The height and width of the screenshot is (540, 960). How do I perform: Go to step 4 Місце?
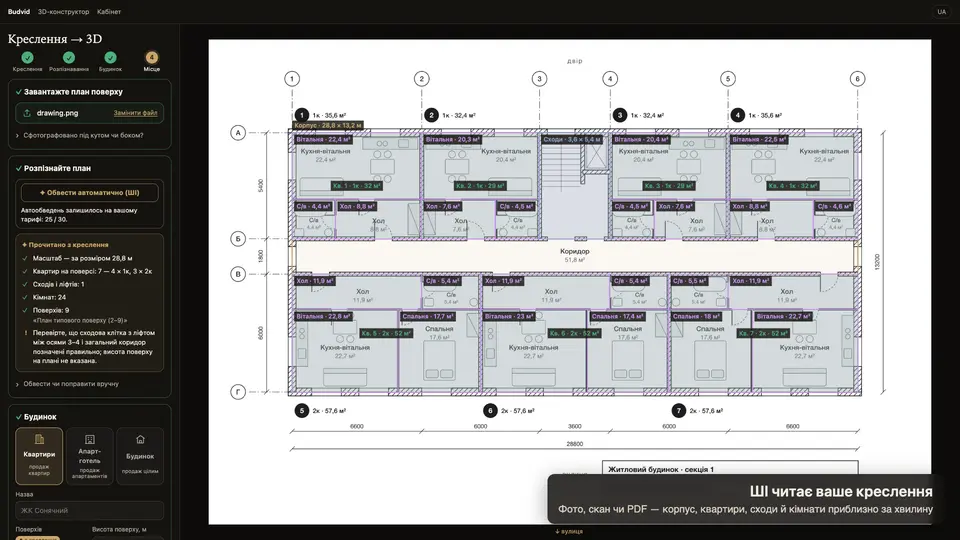click(151, 58)
